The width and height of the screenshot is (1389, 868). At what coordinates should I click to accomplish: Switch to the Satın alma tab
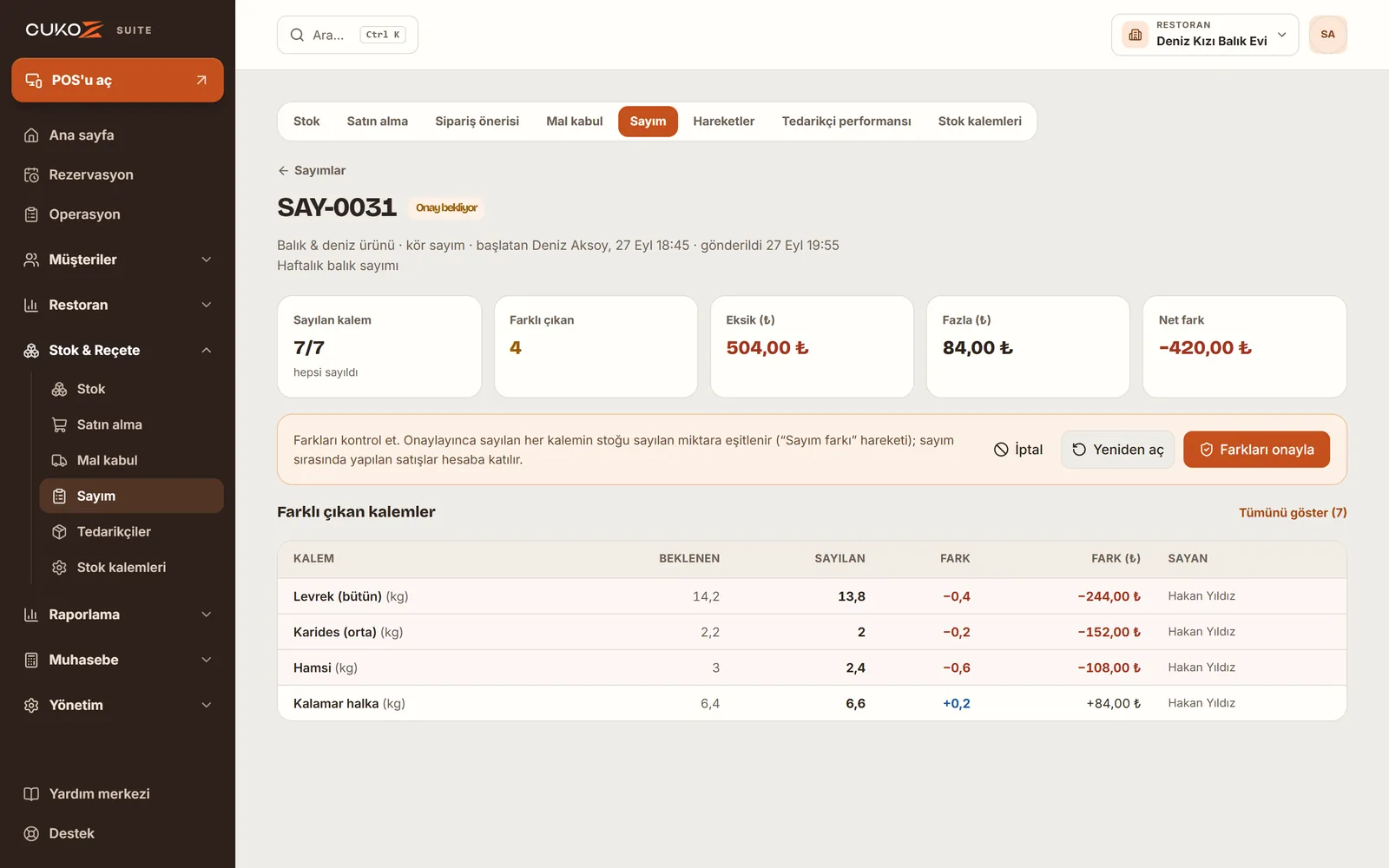[378, 122]
